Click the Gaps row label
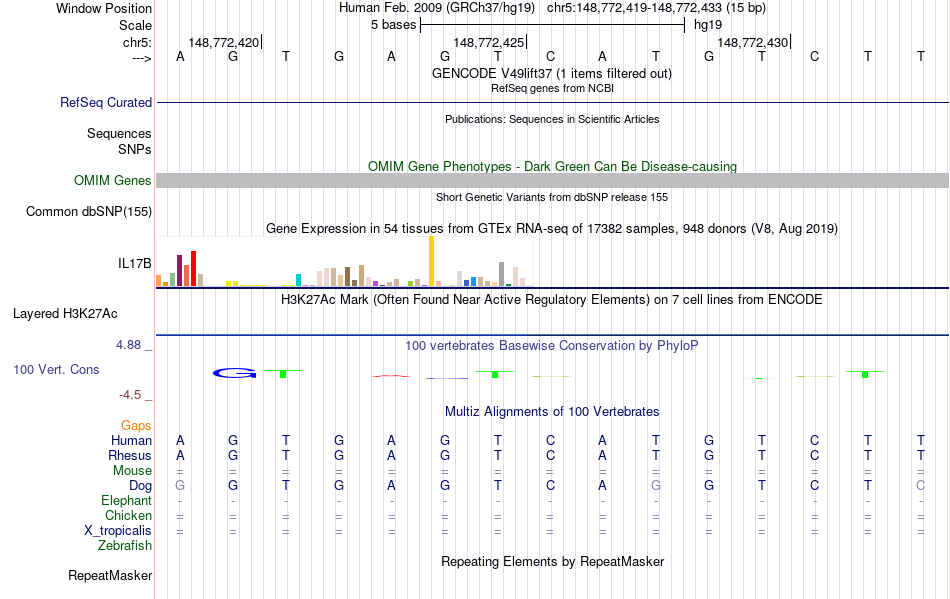The image size is (950, 599). click(x=136, y=425)
